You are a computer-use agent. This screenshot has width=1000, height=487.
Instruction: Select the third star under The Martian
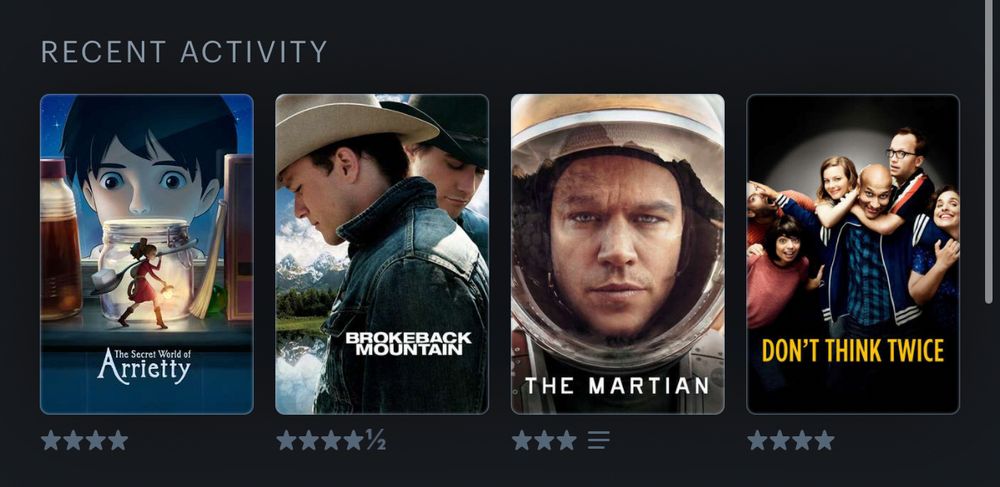click(566, 440)
